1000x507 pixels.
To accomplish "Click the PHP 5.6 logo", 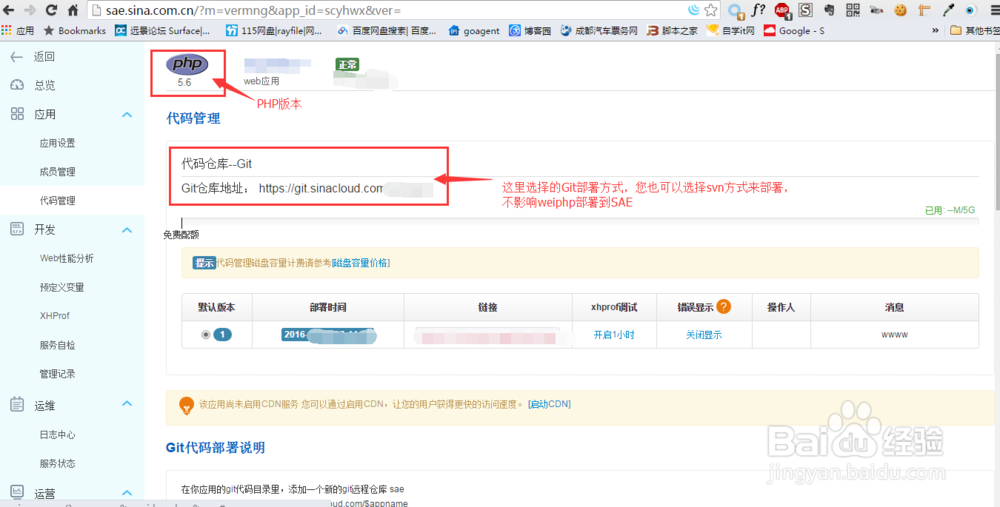I will (x=187, y=64).
